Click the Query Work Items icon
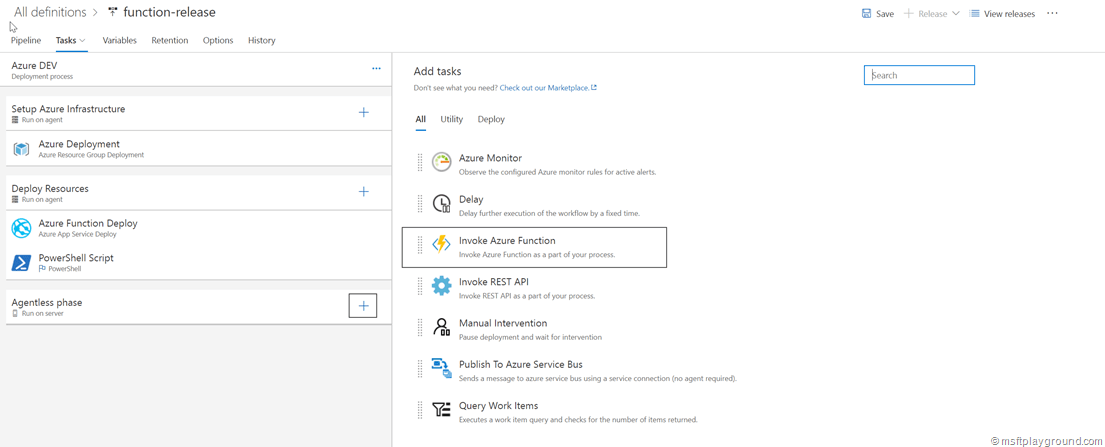This screenshot has height=447, width=1105. click(441, 410)
